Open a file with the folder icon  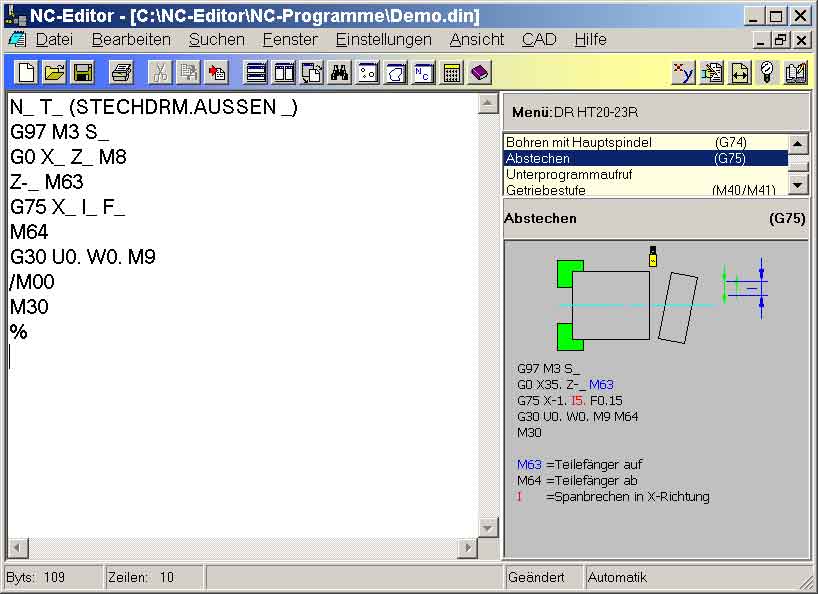[54, 72]
